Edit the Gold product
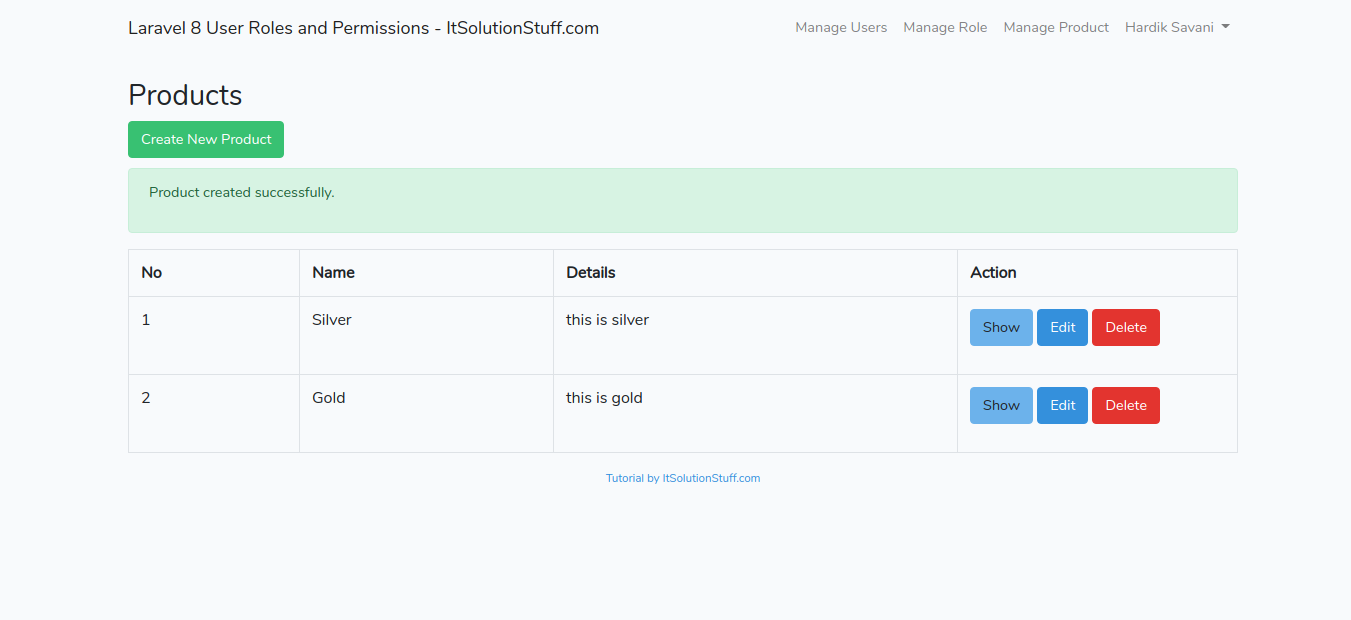This screenshot has width=1351, height=620. (1062, 405)
